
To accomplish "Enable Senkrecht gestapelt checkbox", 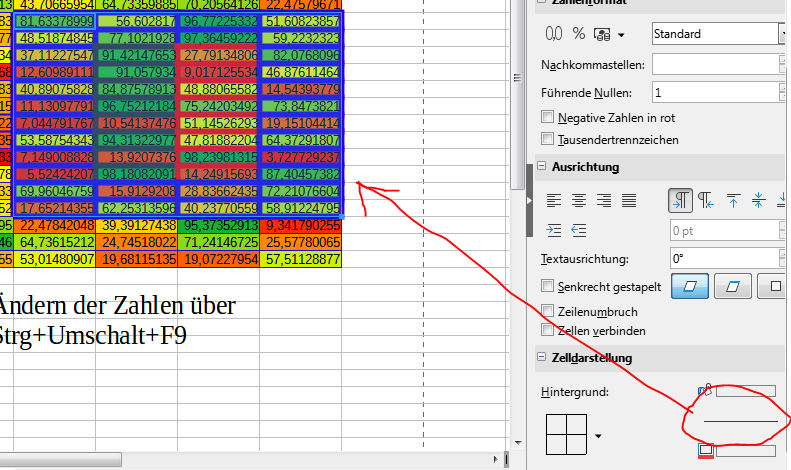I will click(547, 286).
